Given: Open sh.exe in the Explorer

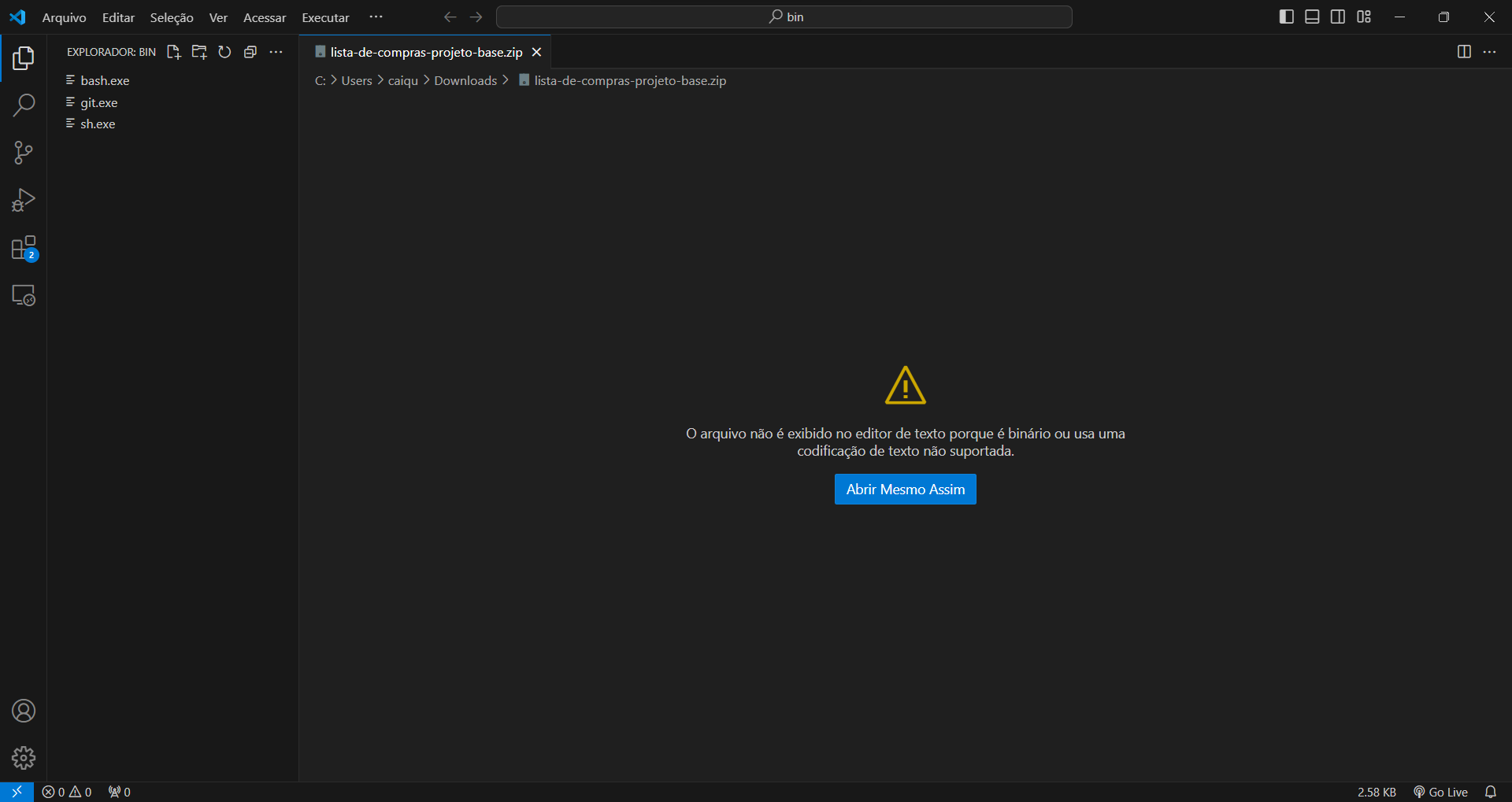Looking at the screenshot, I should click(173, 124).
